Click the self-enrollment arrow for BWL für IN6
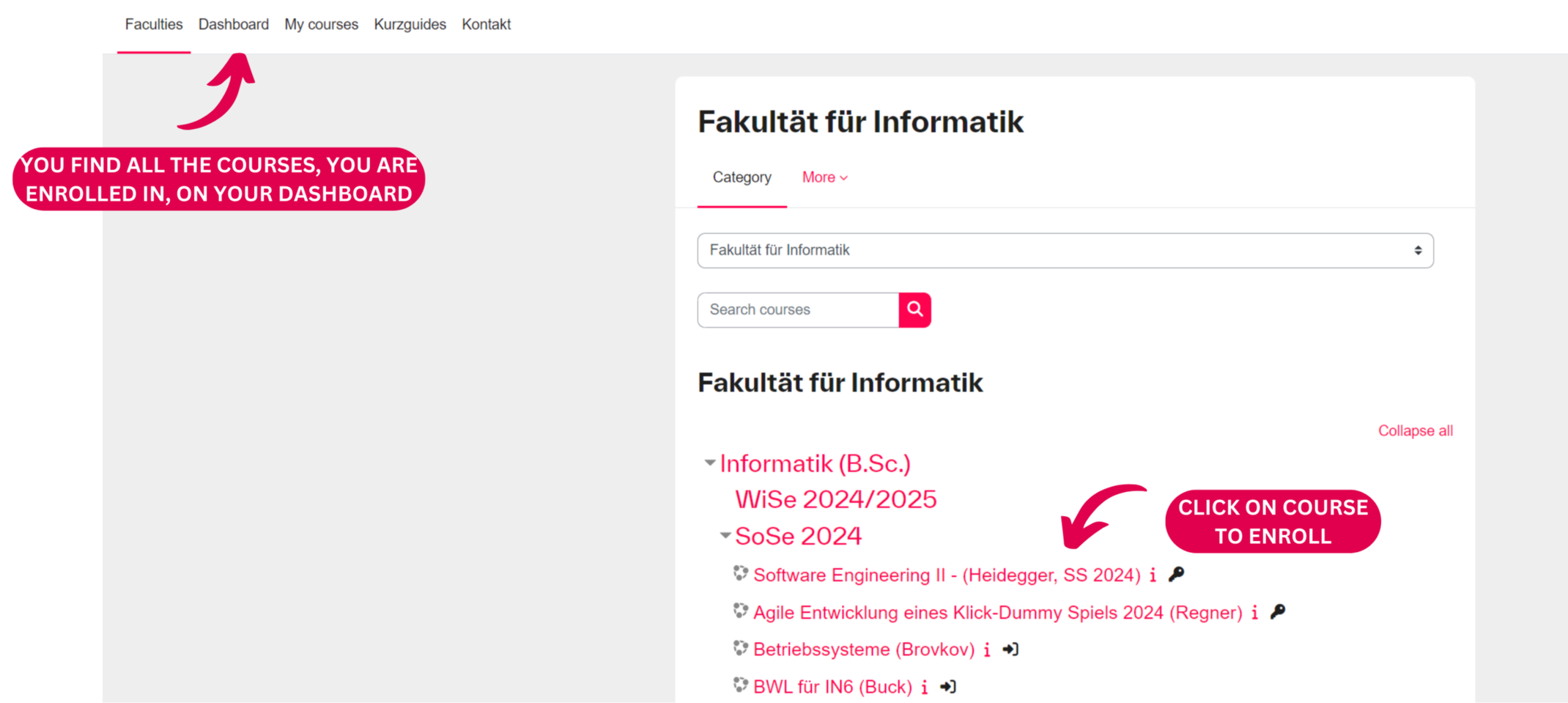The height and width of the screenshot is (703, 1568). pyautogui.click(x=949, y=687)
